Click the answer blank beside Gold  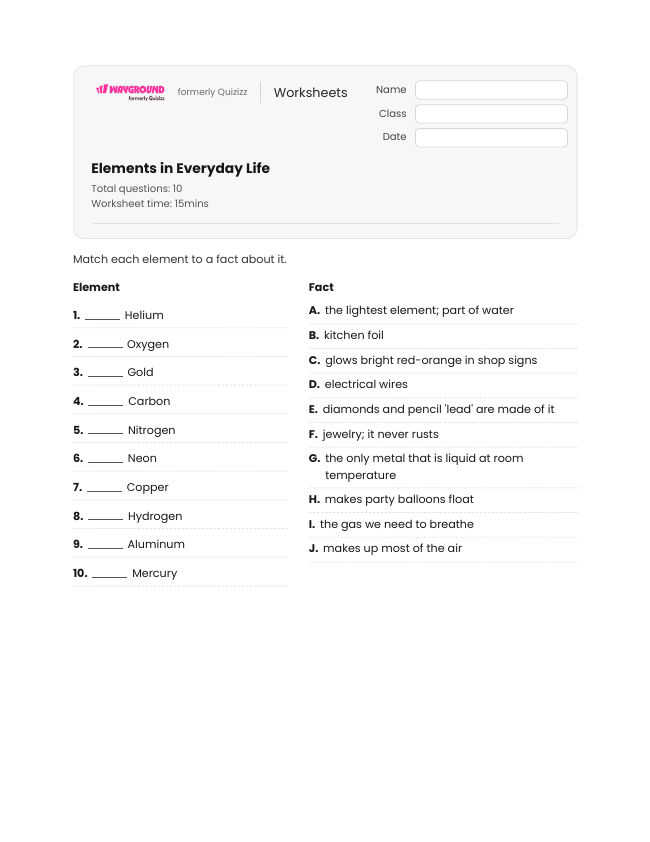(x=105, y=373)
